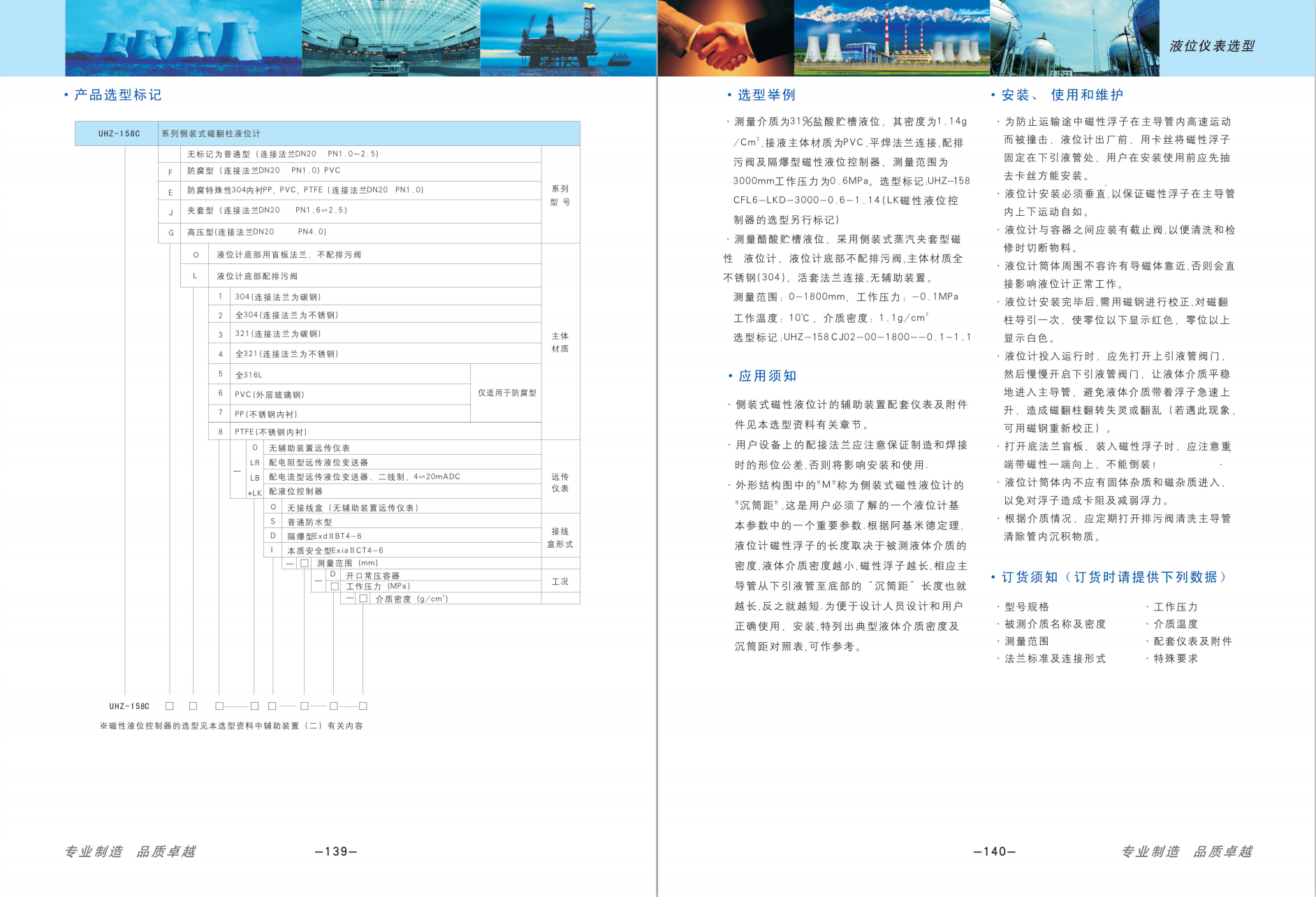Select the power plant with snowy mountains photo
Image resolution: width=1316 pixels, height=897 pixels.
(892, 38)
